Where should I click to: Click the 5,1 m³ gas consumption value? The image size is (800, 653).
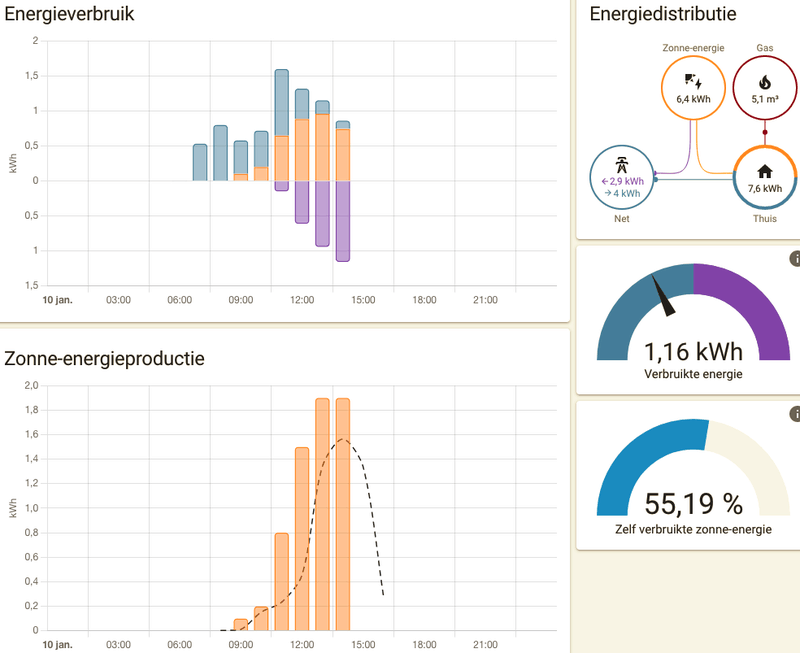[765, 99]
